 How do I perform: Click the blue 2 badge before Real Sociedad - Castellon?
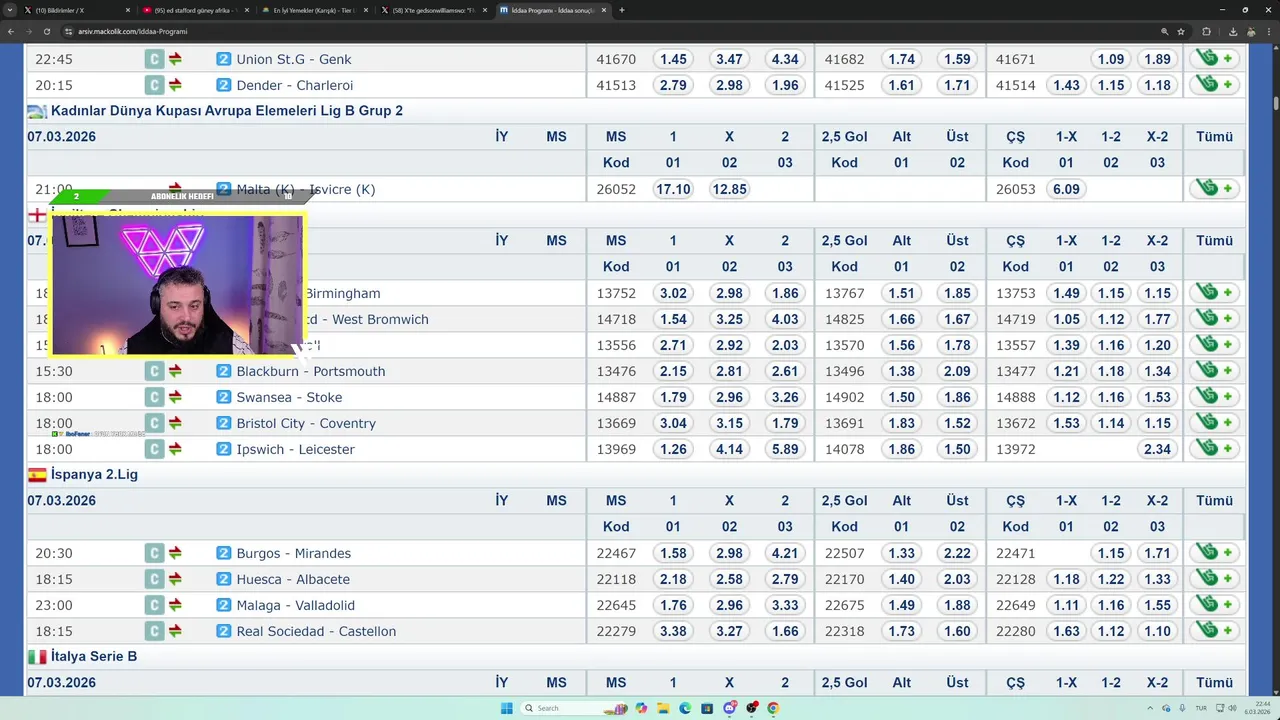224,631
